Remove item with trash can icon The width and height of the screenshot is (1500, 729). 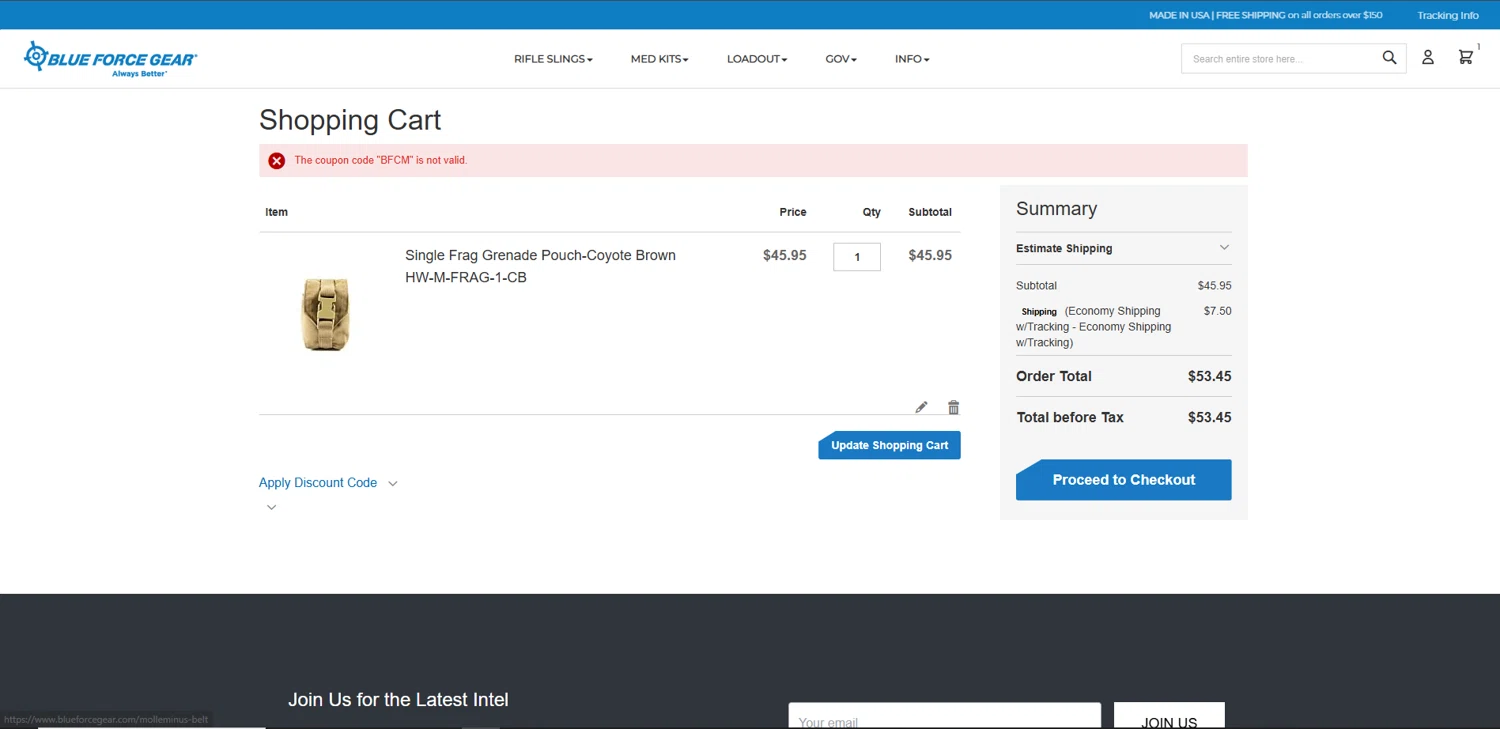click(x=953, y=407)
